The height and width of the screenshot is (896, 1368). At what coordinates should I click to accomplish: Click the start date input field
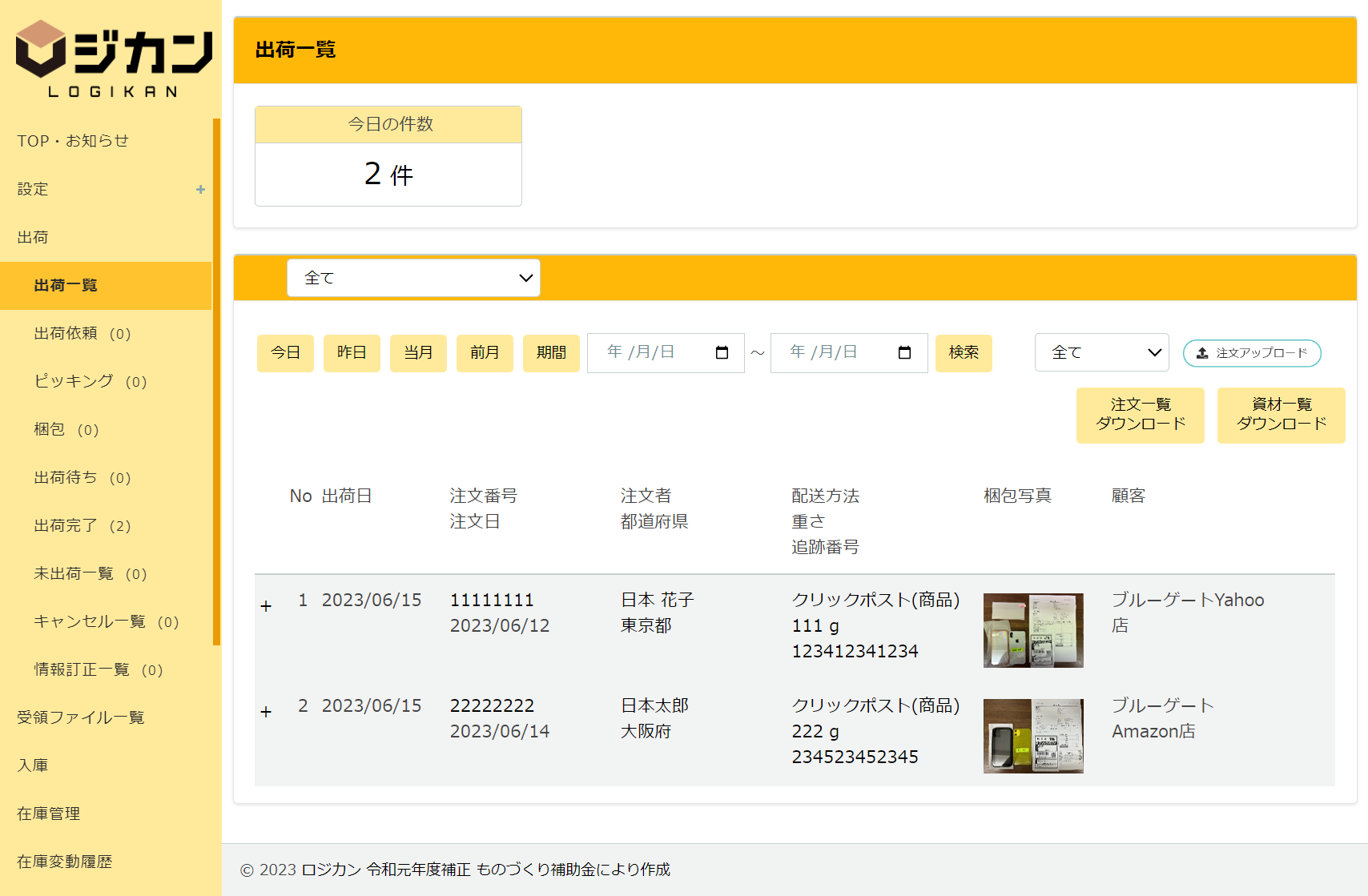click(x=649, y=353)
